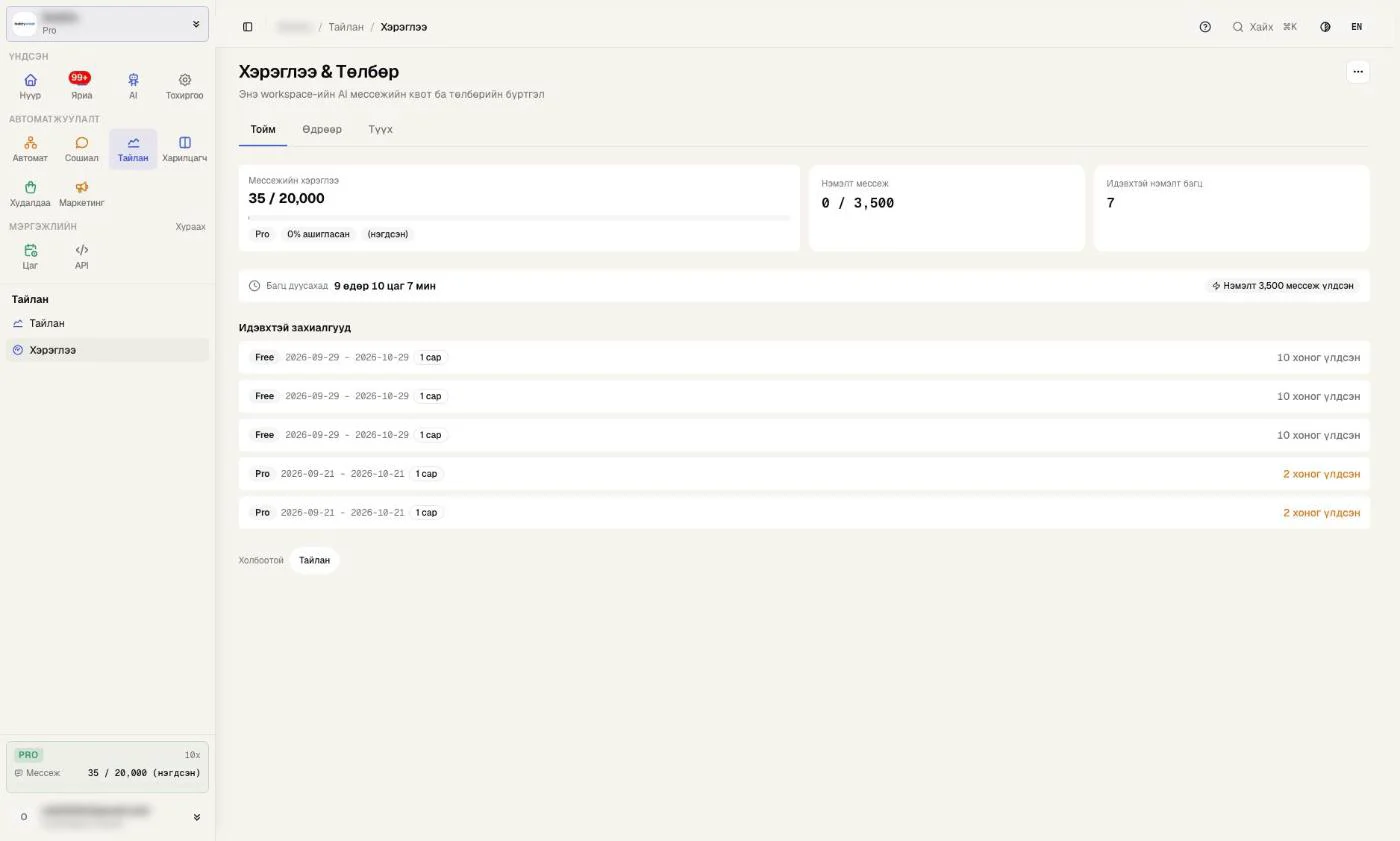Screen dimensions: 1400x841
Task: Select the Тайлан report icon in the grid
Action: click(133, 149)
